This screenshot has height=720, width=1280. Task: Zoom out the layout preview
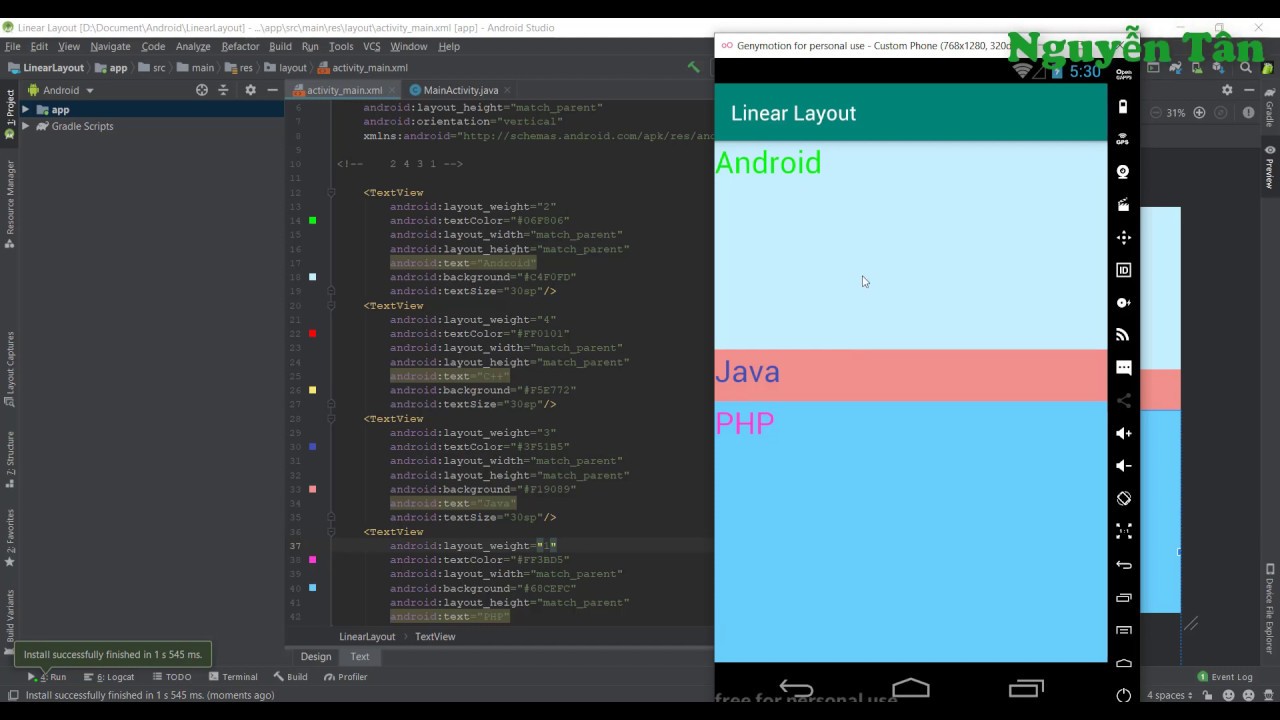coord(1156,113)
